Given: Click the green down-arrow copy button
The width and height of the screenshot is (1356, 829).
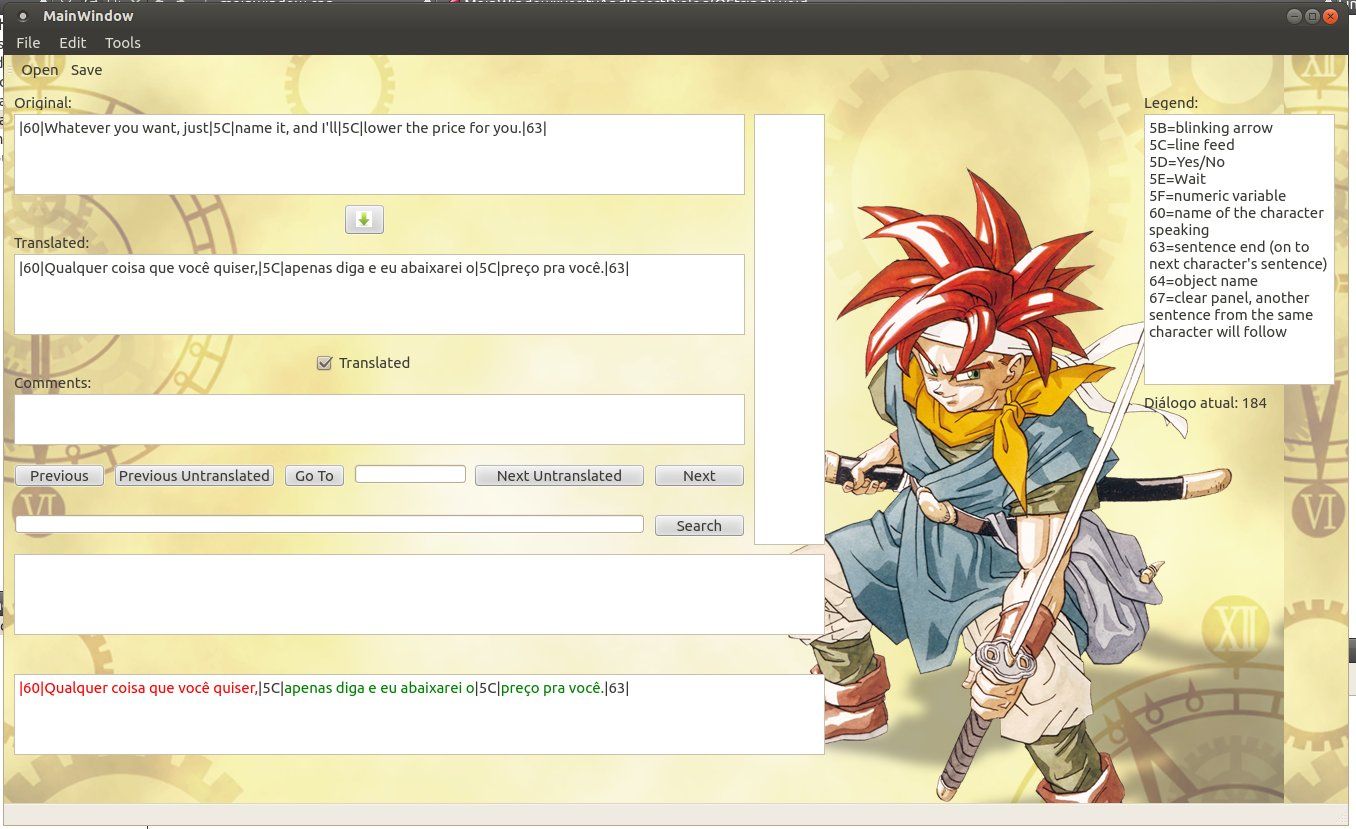Looking at the screenshot, I should point(364,219).
